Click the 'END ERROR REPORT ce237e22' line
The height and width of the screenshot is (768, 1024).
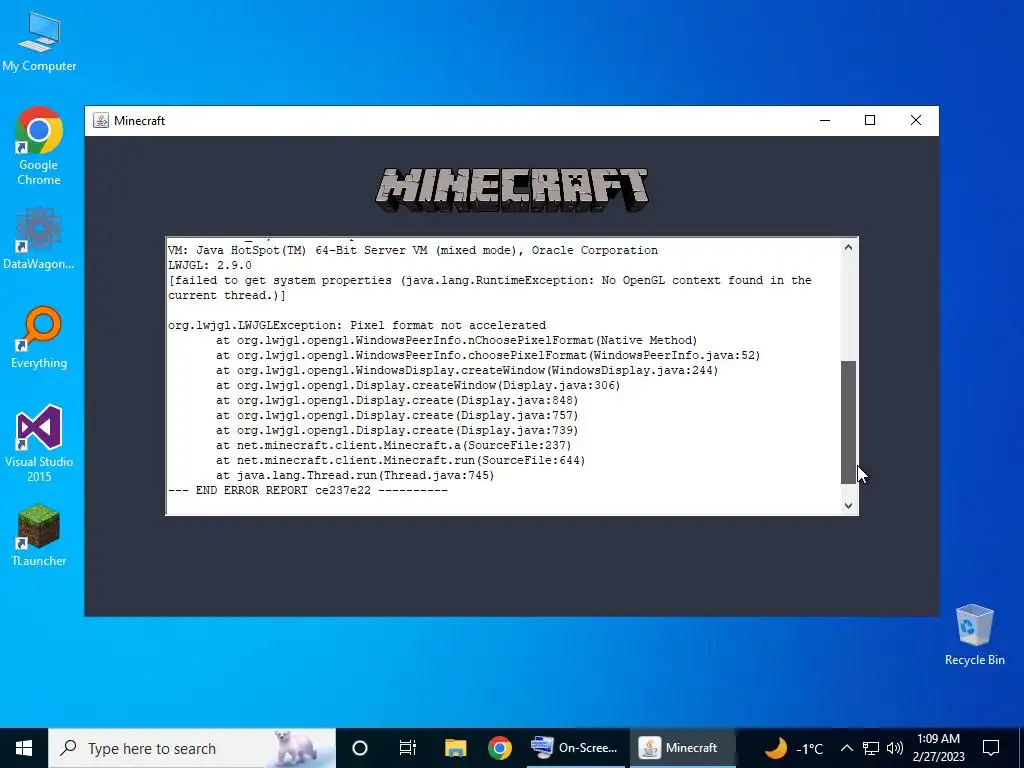tap(308, 490)
